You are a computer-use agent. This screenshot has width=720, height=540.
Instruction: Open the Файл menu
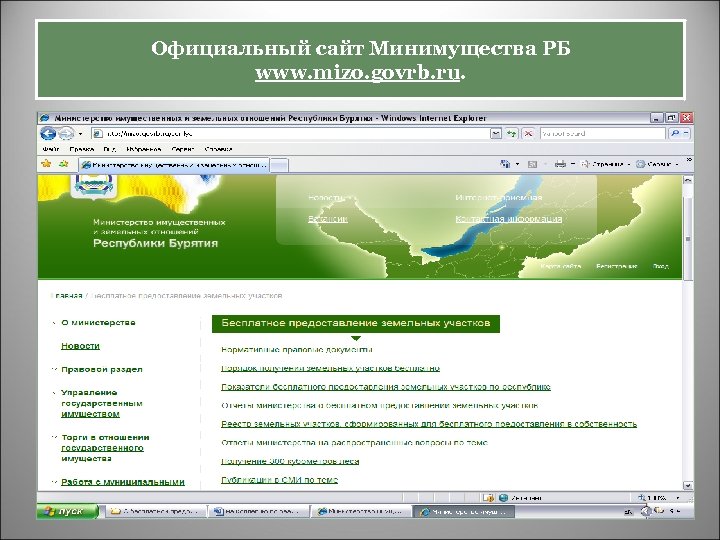tap(51, 149)
